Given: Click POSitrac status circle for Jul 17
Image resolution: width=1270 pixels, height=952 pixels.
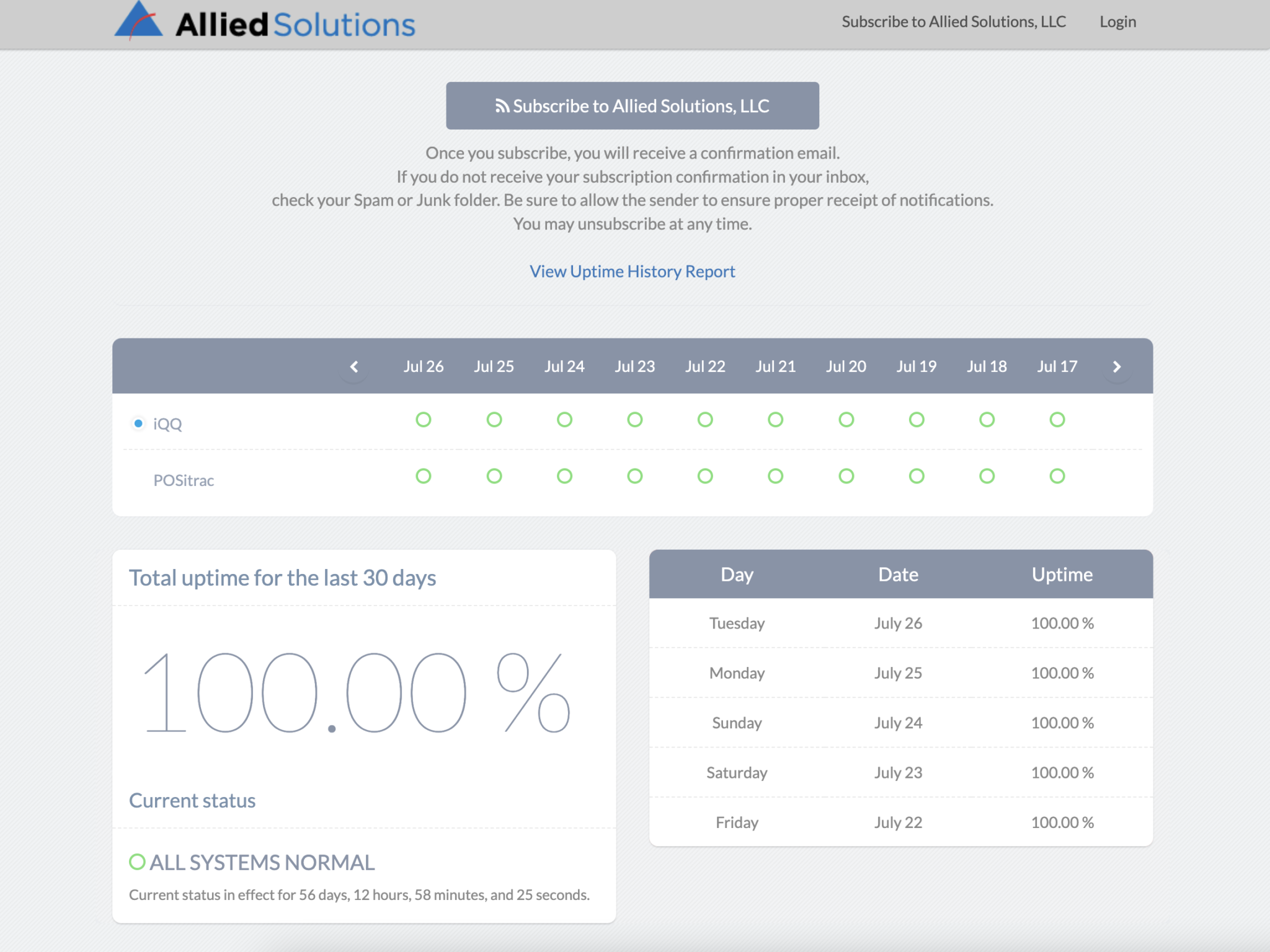Looking at the screenshot, I should click(x=1057, y=476).
